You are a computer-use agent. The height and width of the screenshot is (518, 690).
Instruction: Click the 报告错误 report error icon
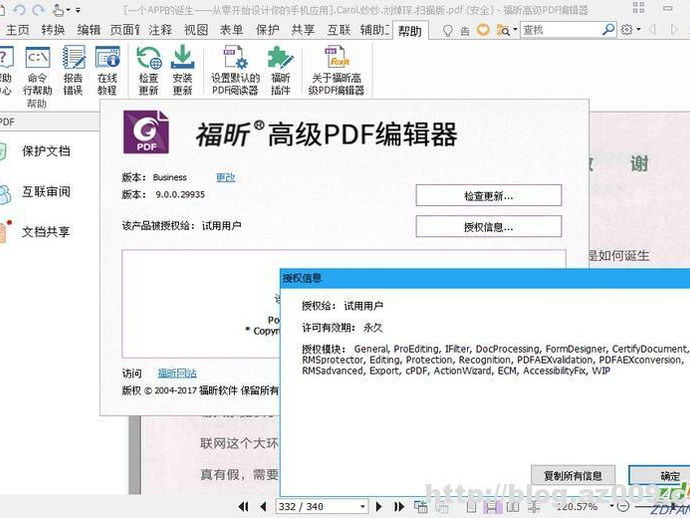click(73, 70)
